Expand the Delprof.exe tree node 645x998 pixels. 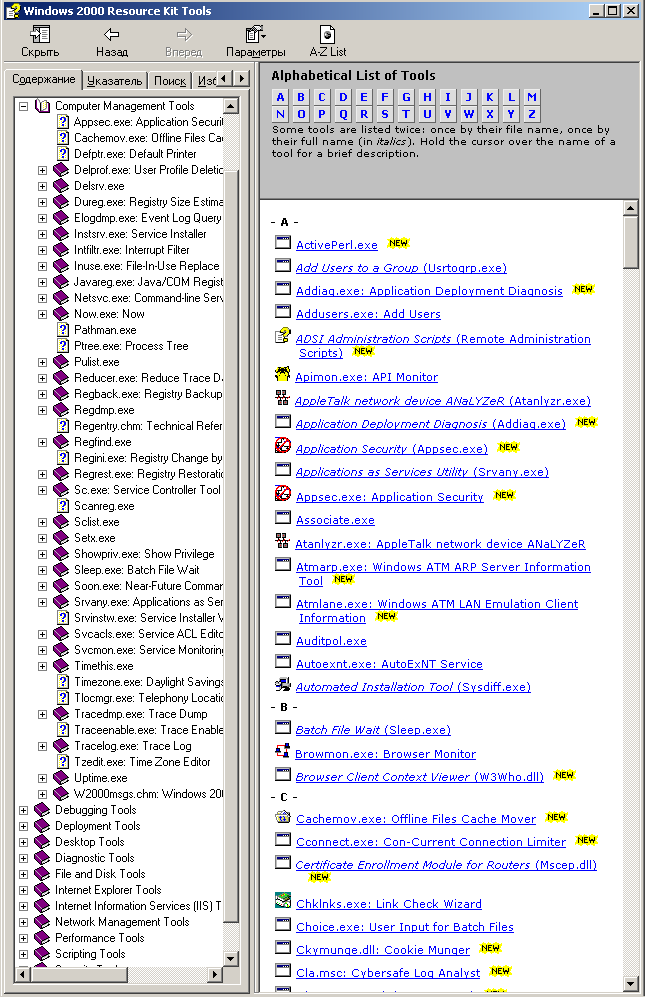click(x=43, y=171)
